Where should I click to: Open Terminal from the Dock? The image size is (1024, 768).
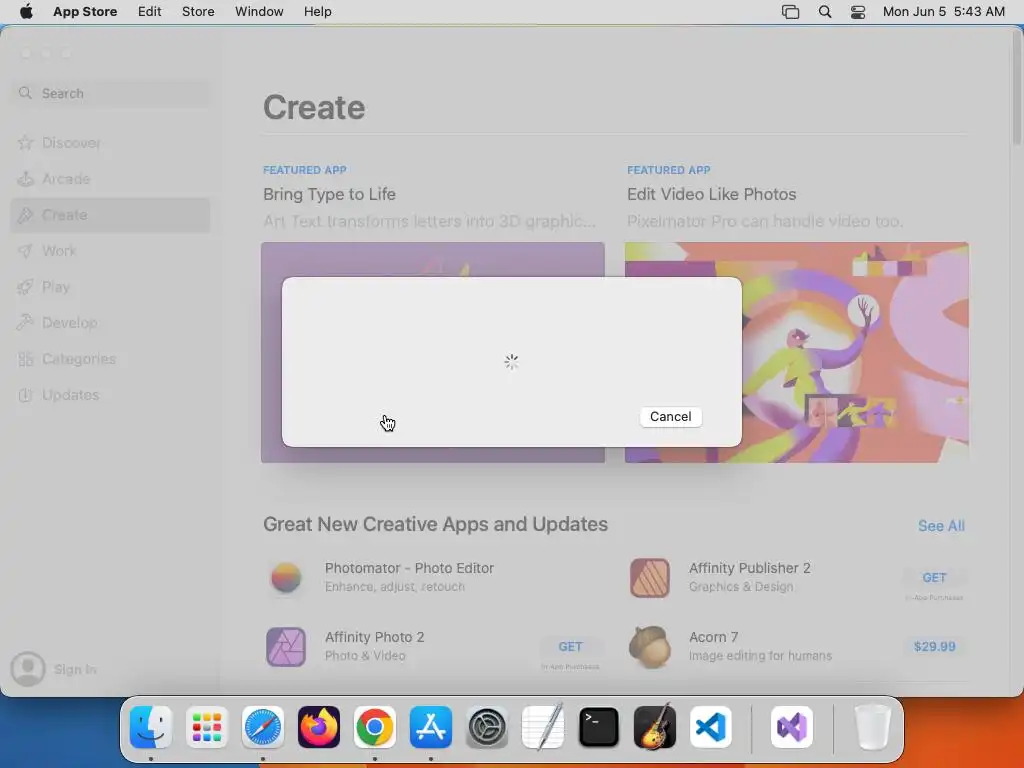(599, 727)
